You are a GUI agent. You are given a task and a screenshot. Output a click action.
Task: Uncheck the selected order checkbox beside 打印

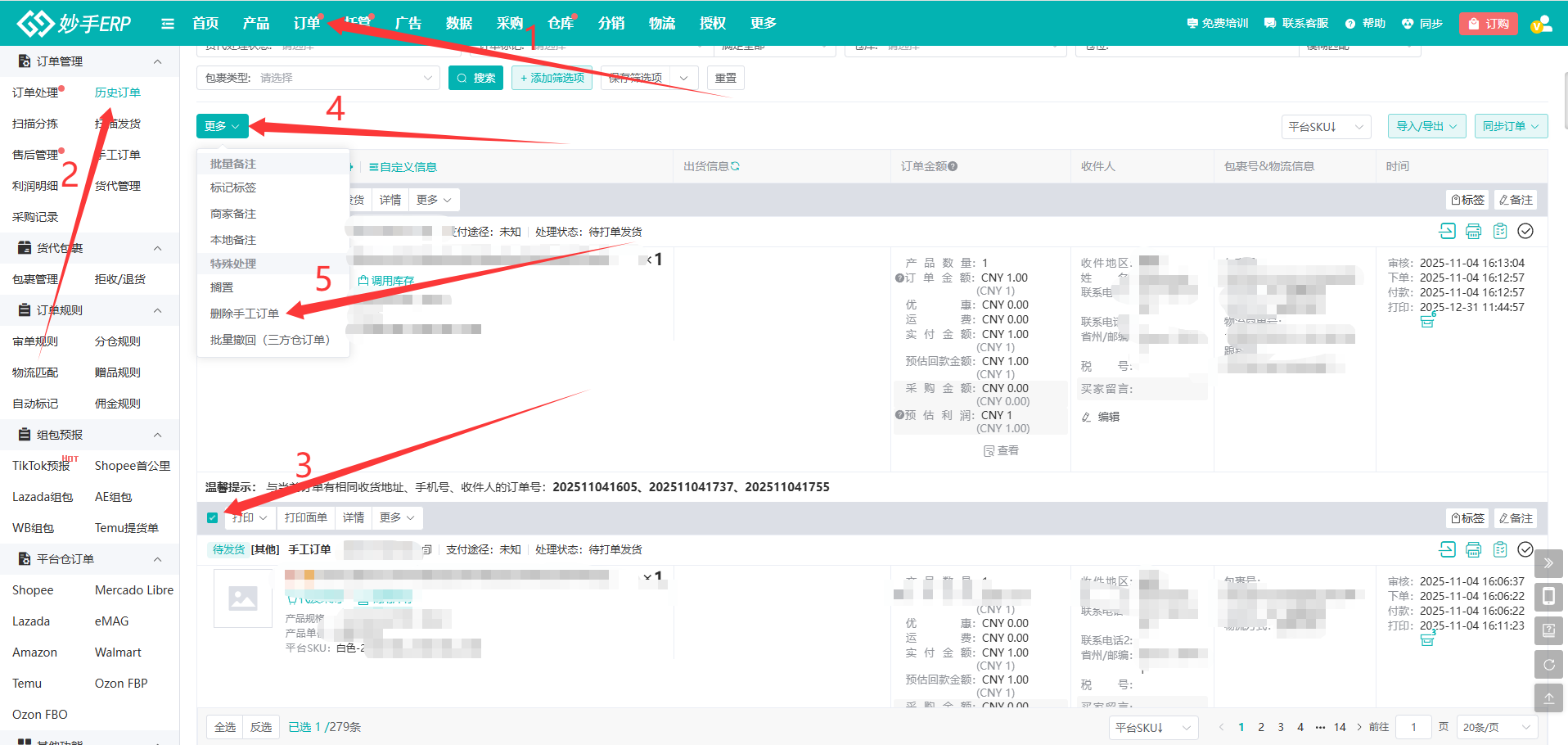click(213, 517)
